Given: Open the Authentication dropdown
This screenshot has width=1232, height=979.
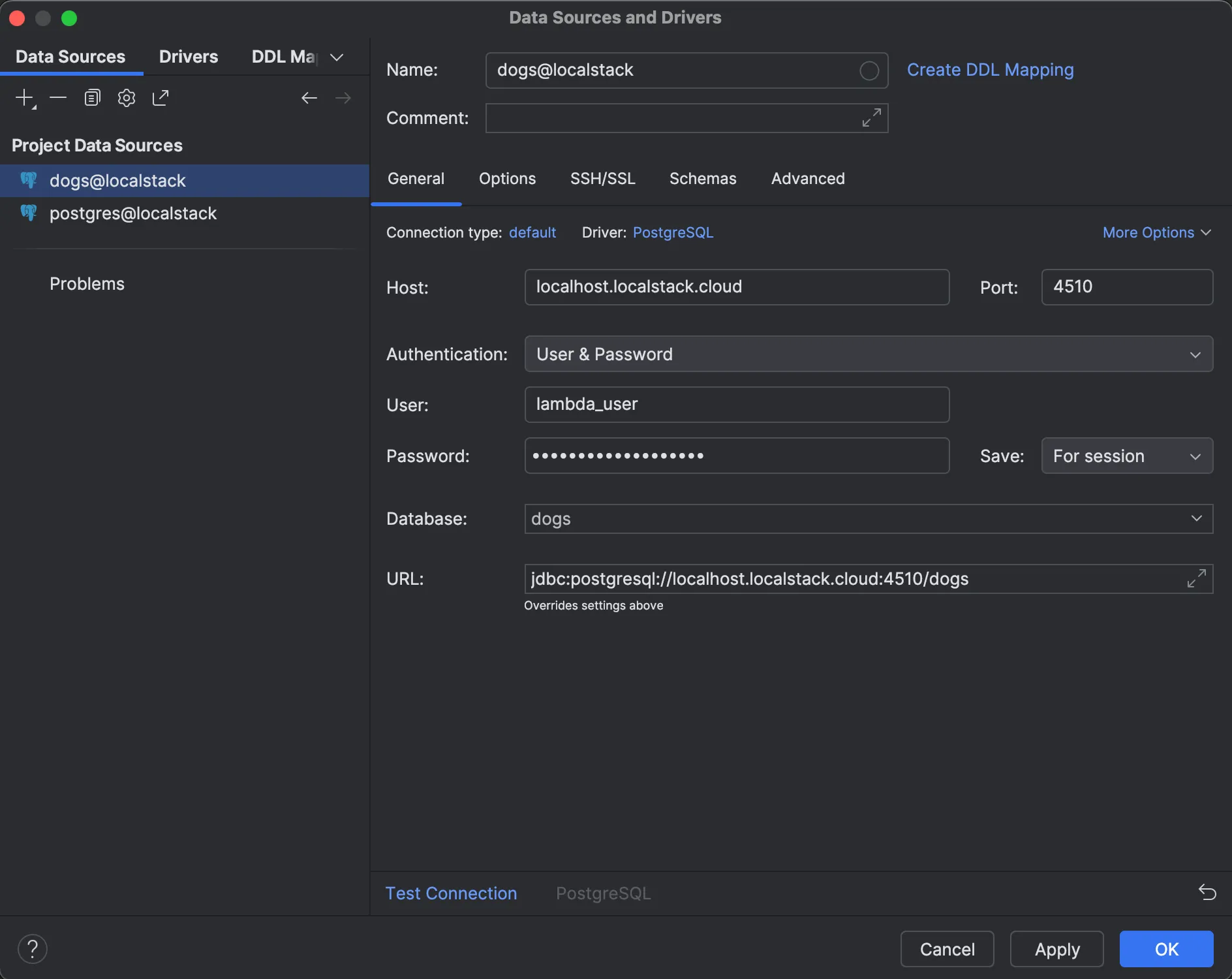Looking at the screenshot, I should pyautogui.click(x=868, y=354).
